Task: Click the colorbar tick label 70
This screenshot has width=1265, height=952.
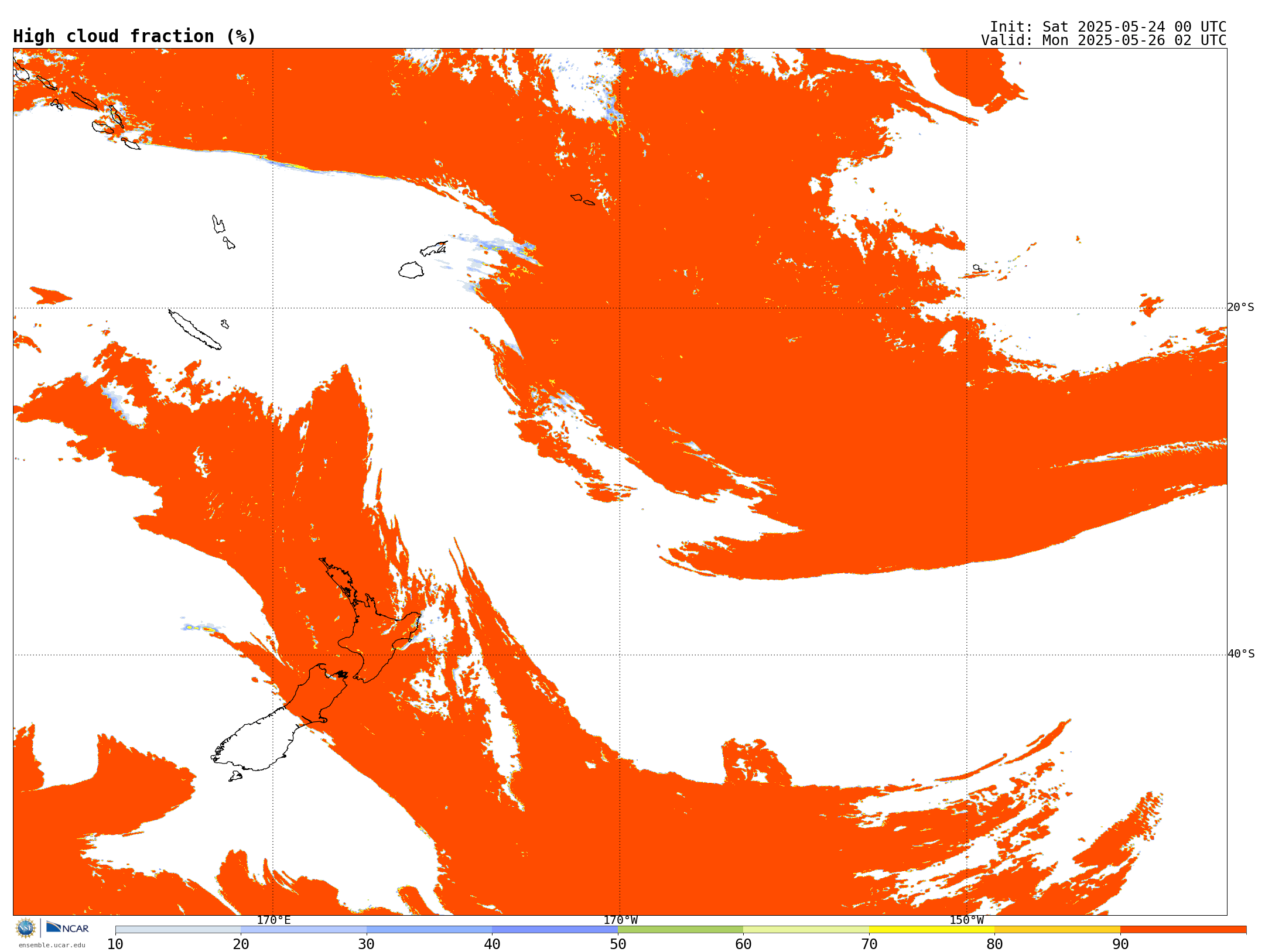Action: [869, 944]
